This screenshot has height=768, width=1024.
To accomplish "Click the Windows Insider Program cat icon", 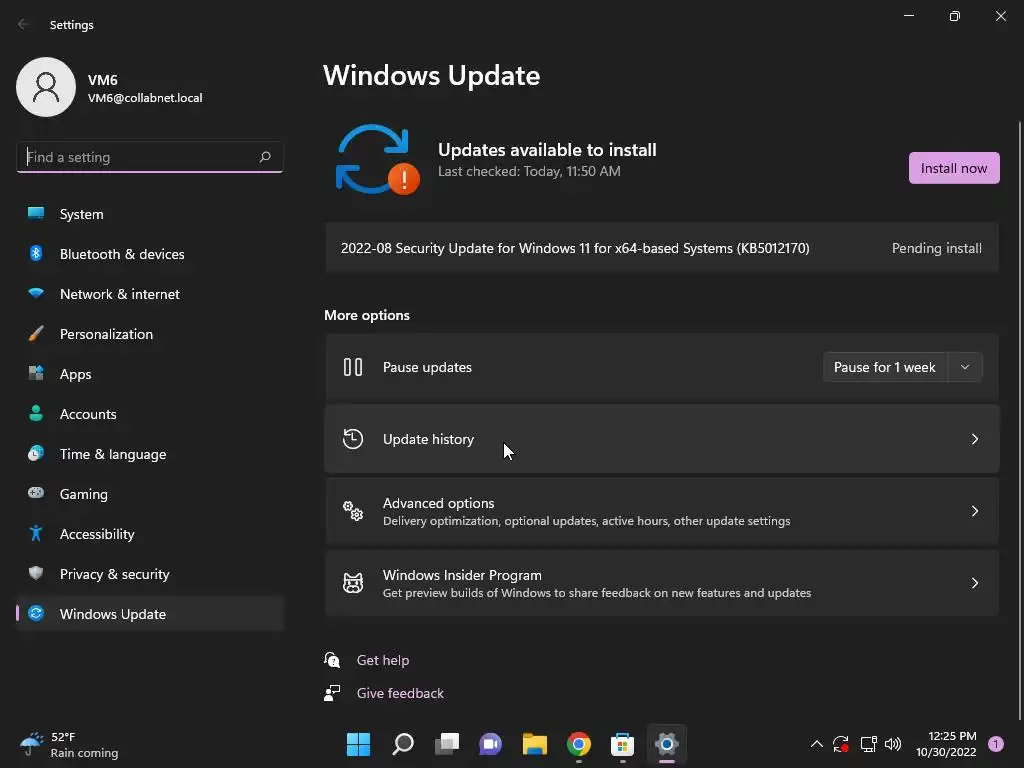I will pos(353,583).
